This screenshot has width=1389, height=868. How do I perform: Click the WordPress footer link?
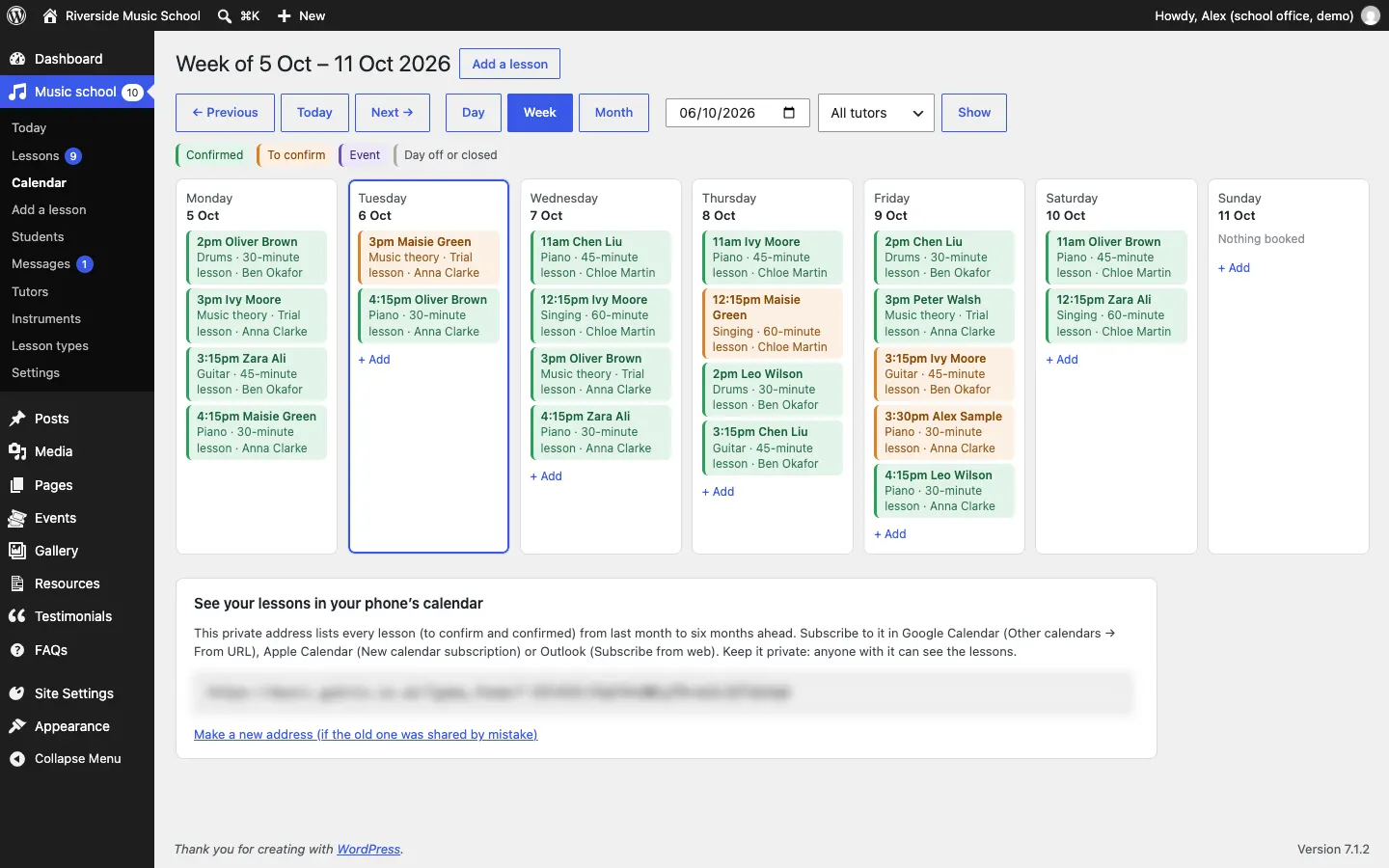368,850
